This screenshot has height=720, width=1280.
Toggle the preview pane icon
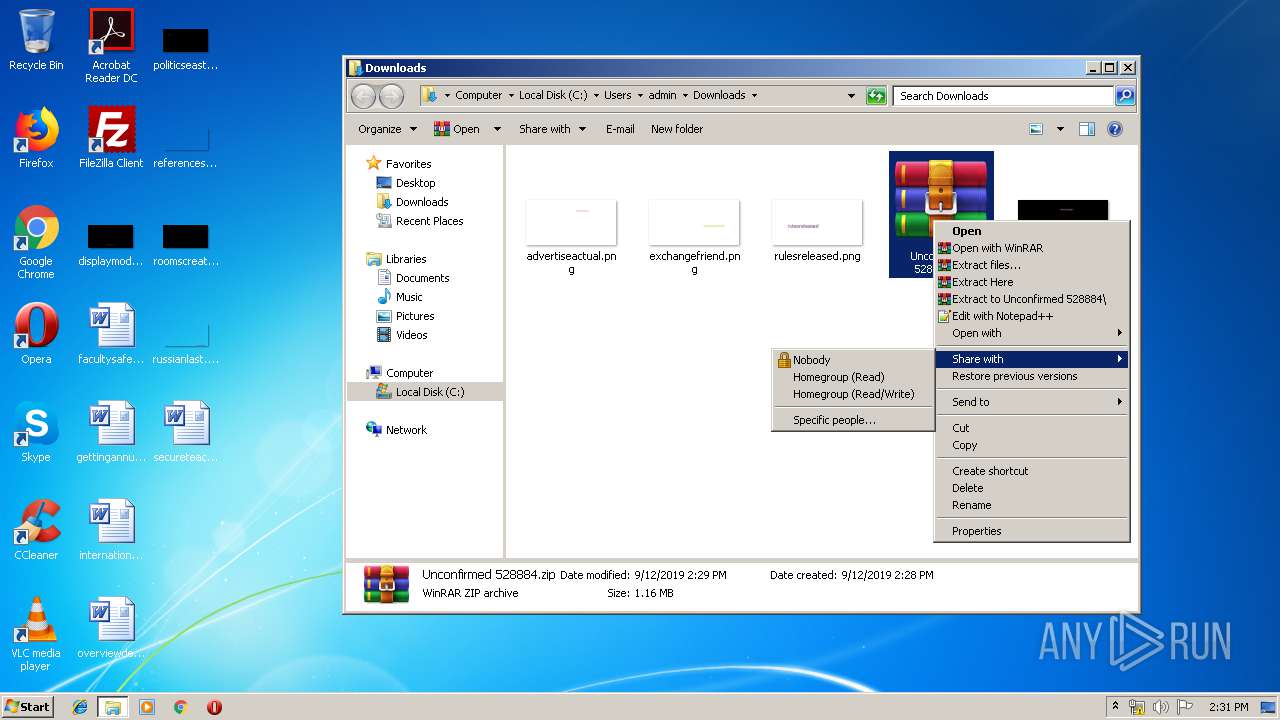click(x=1087, y=129)
